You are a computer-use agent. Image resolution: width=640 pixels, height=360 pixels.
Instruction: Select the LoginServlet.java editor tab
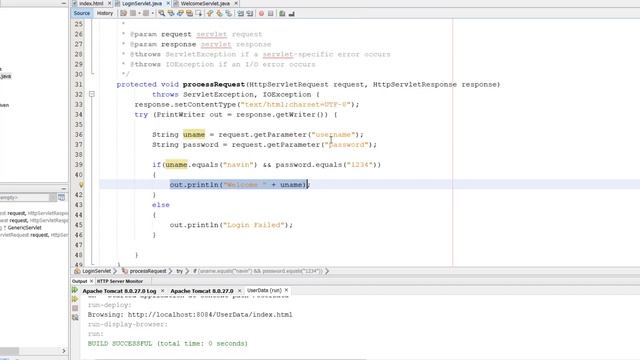[142, 3]
